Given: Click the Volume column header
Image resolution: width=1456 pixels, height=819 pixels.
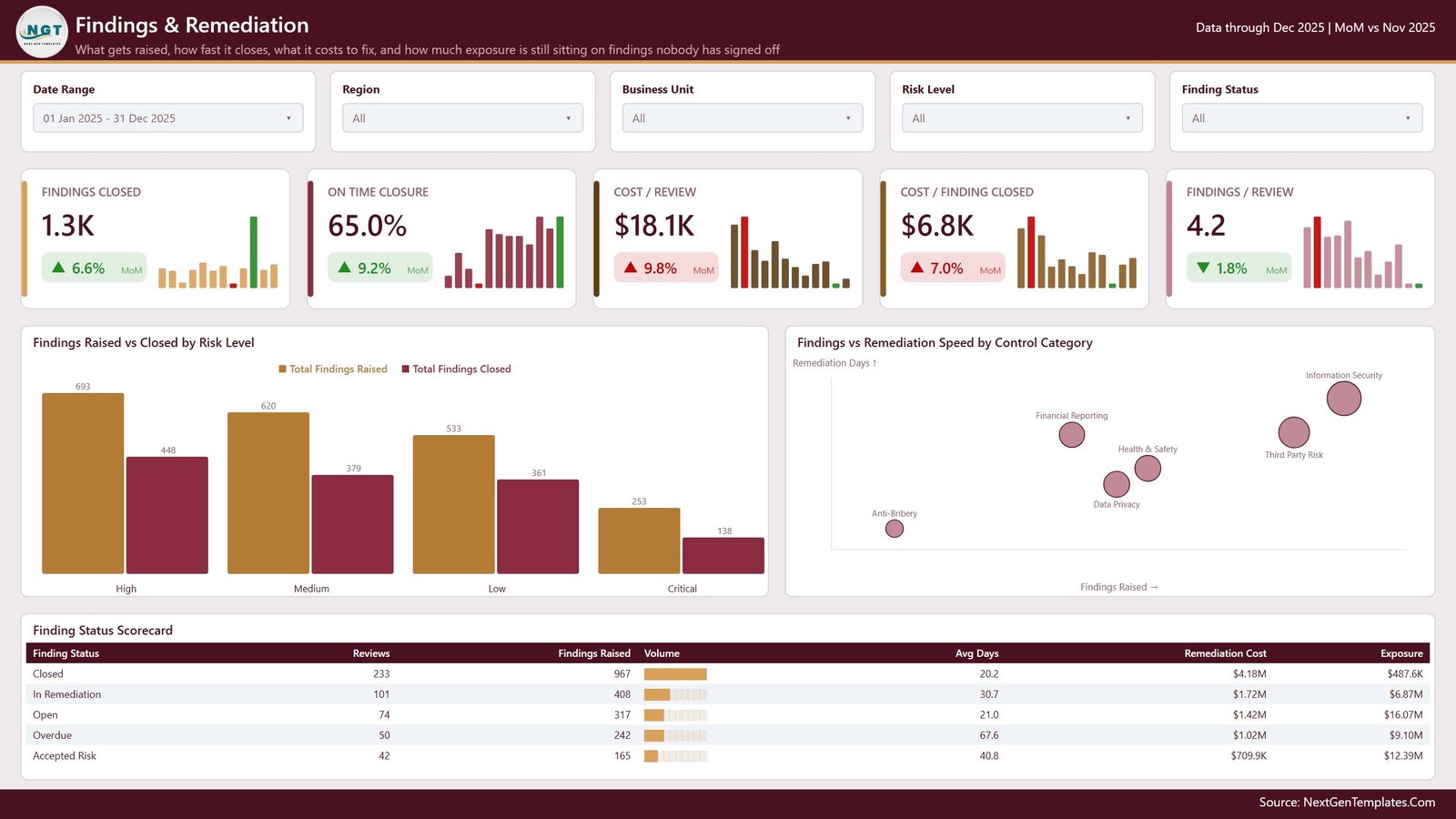Looking at the screenshot, I should coord(662,653).
